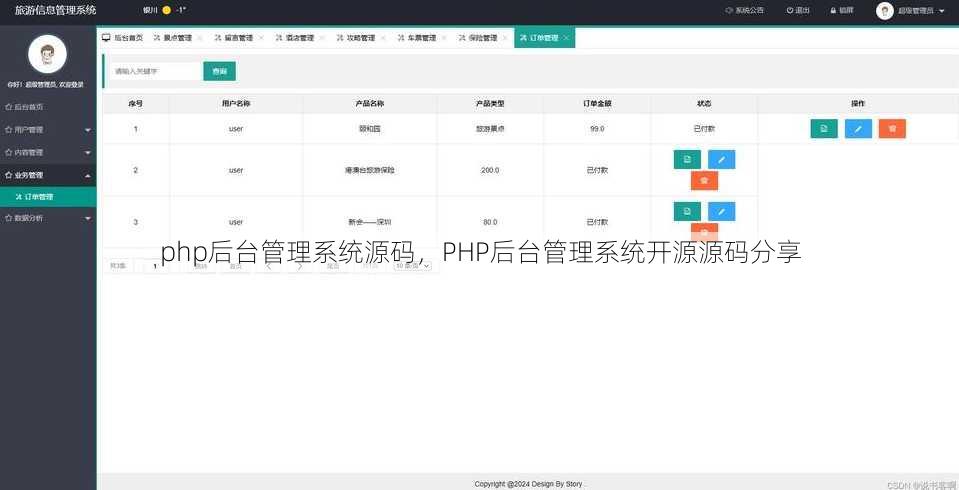The width and height of the screenshot is (959, 490).
Task: Click the 旅游信息管理系统 title
Action: [x=55, y=10]
